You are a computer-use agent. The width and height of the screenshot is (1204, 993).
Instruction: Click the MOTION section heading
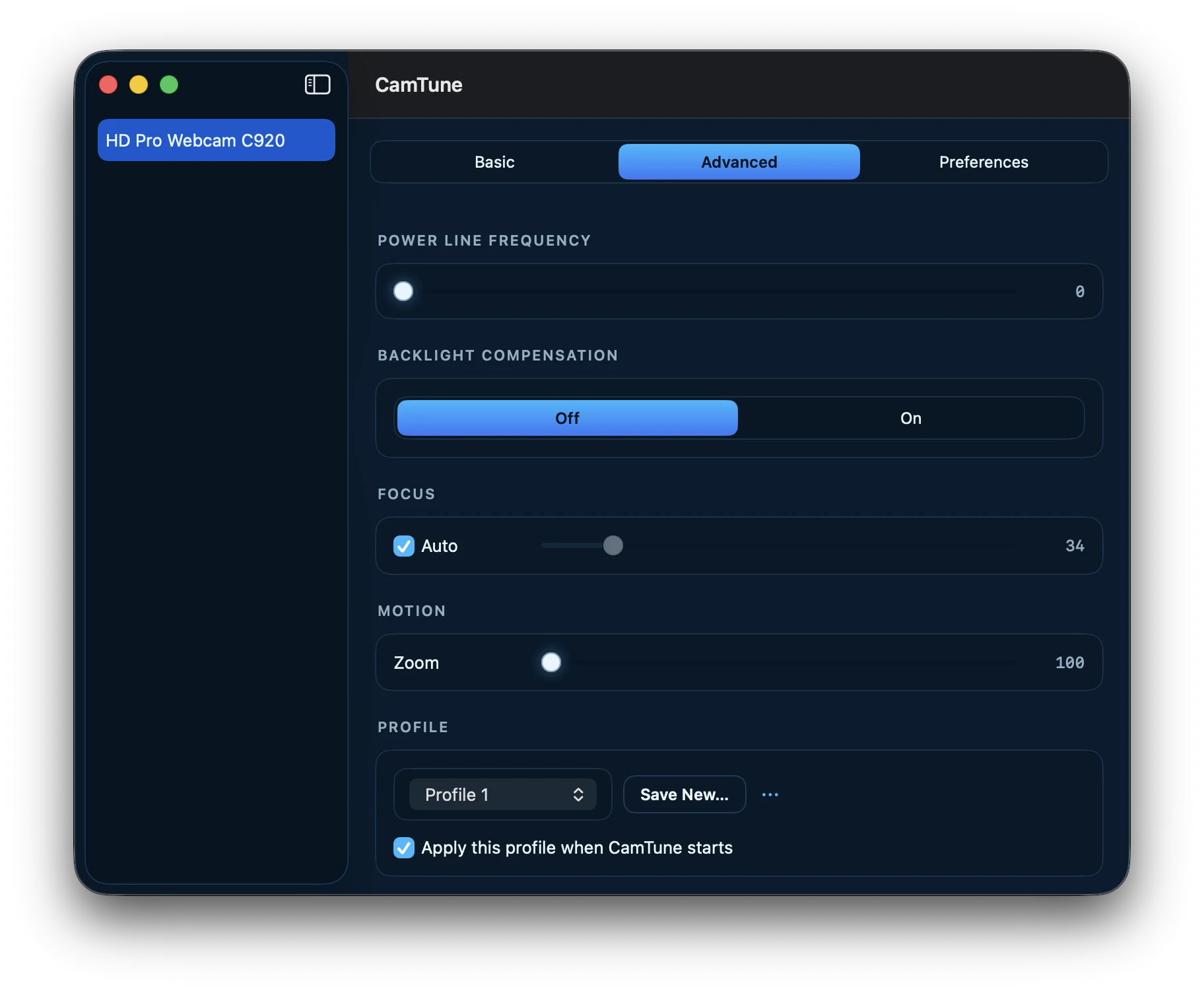click(411, 611)
